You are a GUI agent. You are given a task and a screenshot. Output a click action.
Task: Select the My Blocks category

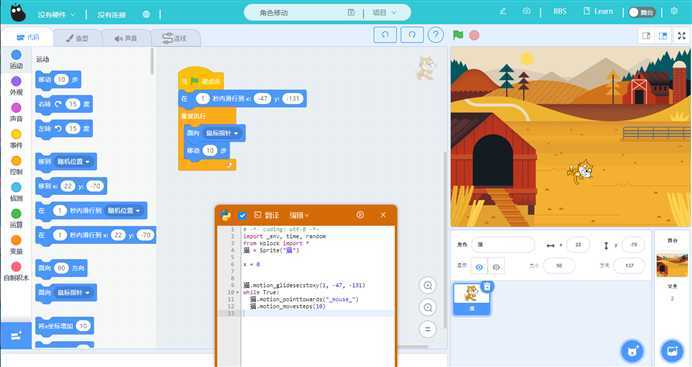[x=16, y=272]
